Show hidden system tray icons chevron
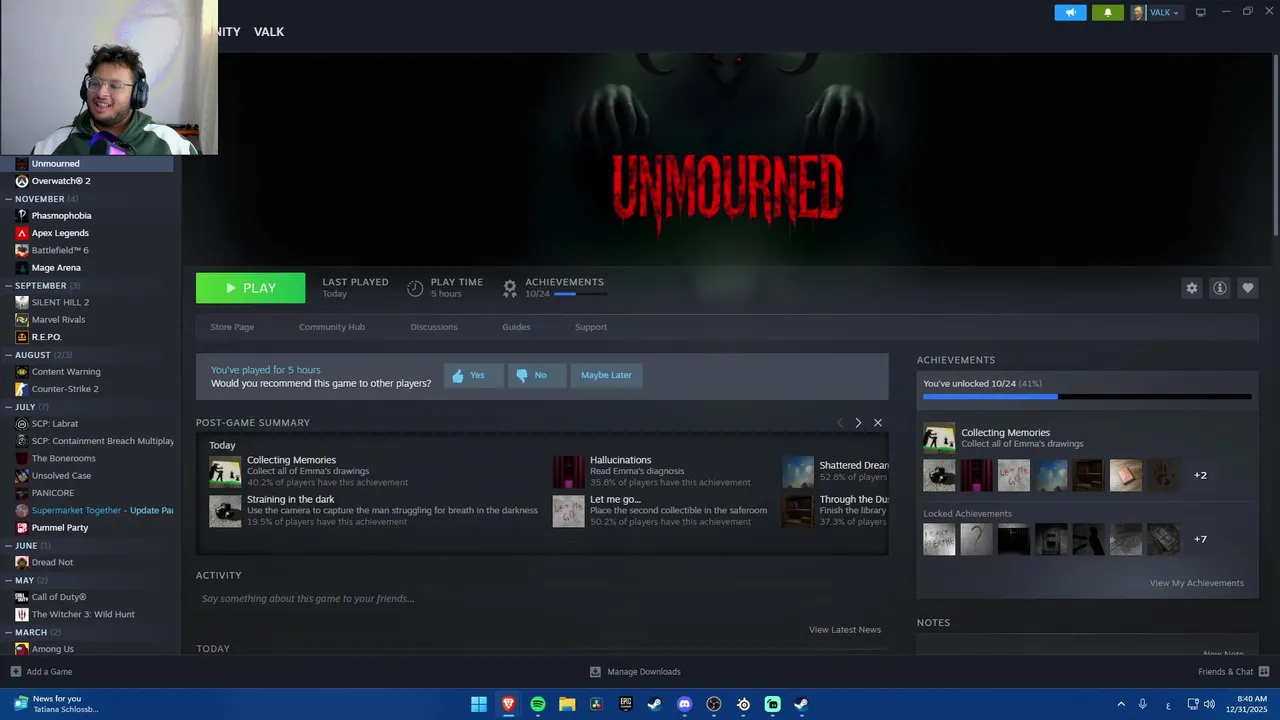 [1121, 704]
